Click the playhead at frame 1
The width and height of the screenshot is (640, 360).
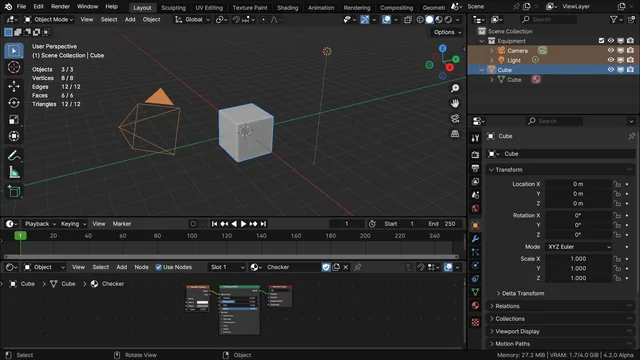pyautogui.click(x=20, y=236)
